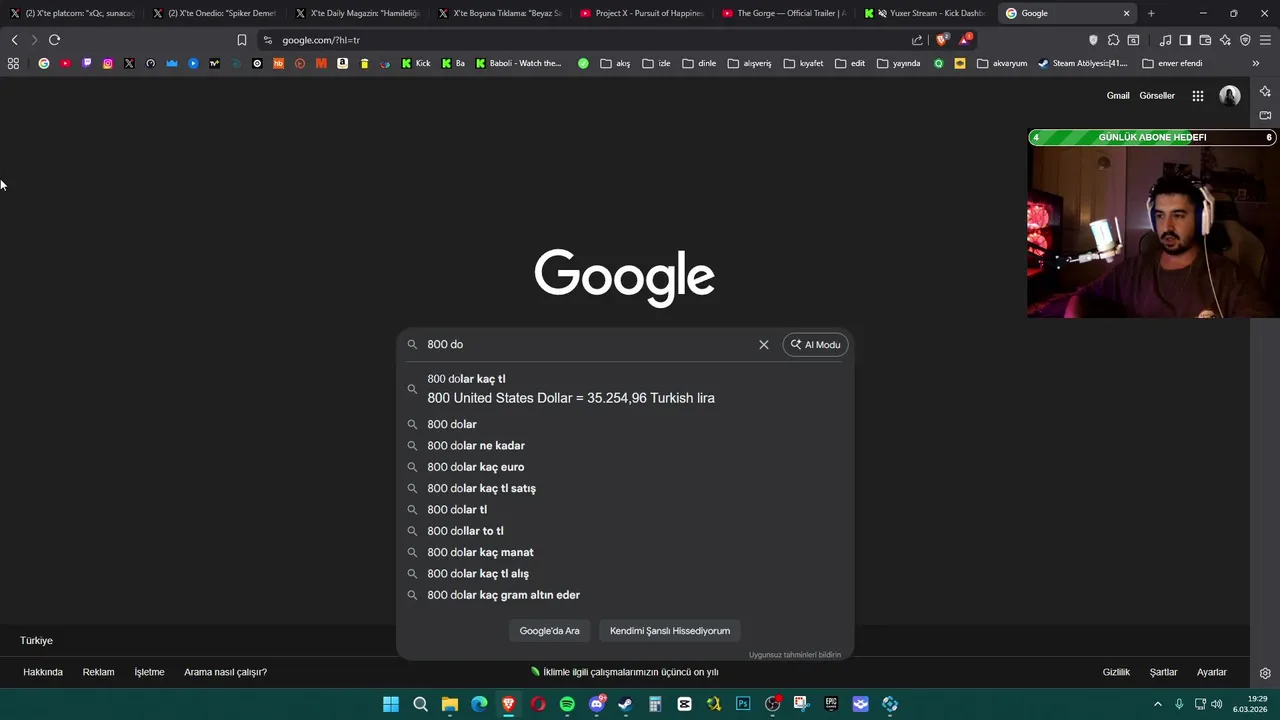Share the page via share icon
Viewport: 1280px width, 720px height.
(x=917, y=40)
